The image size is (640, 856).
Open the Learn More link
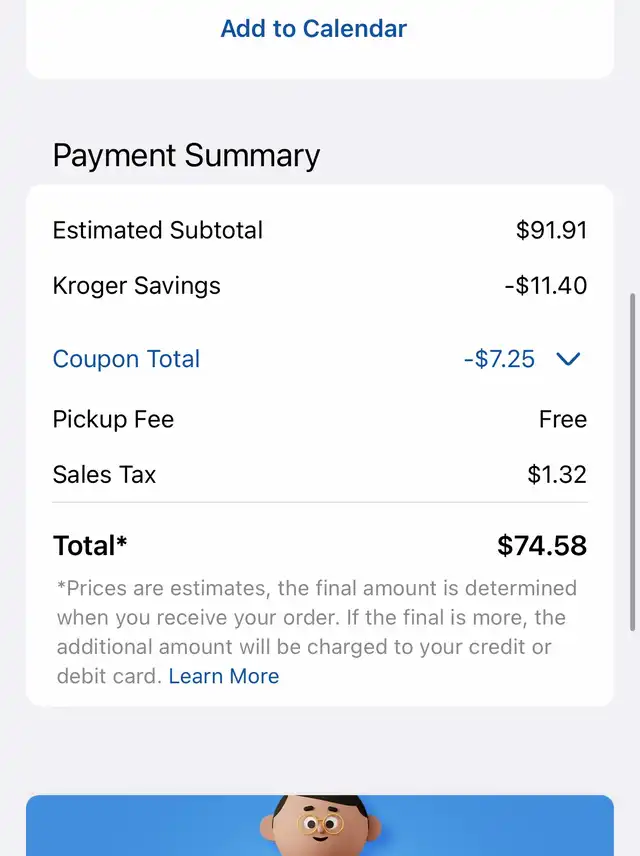[x=224, y=676]
